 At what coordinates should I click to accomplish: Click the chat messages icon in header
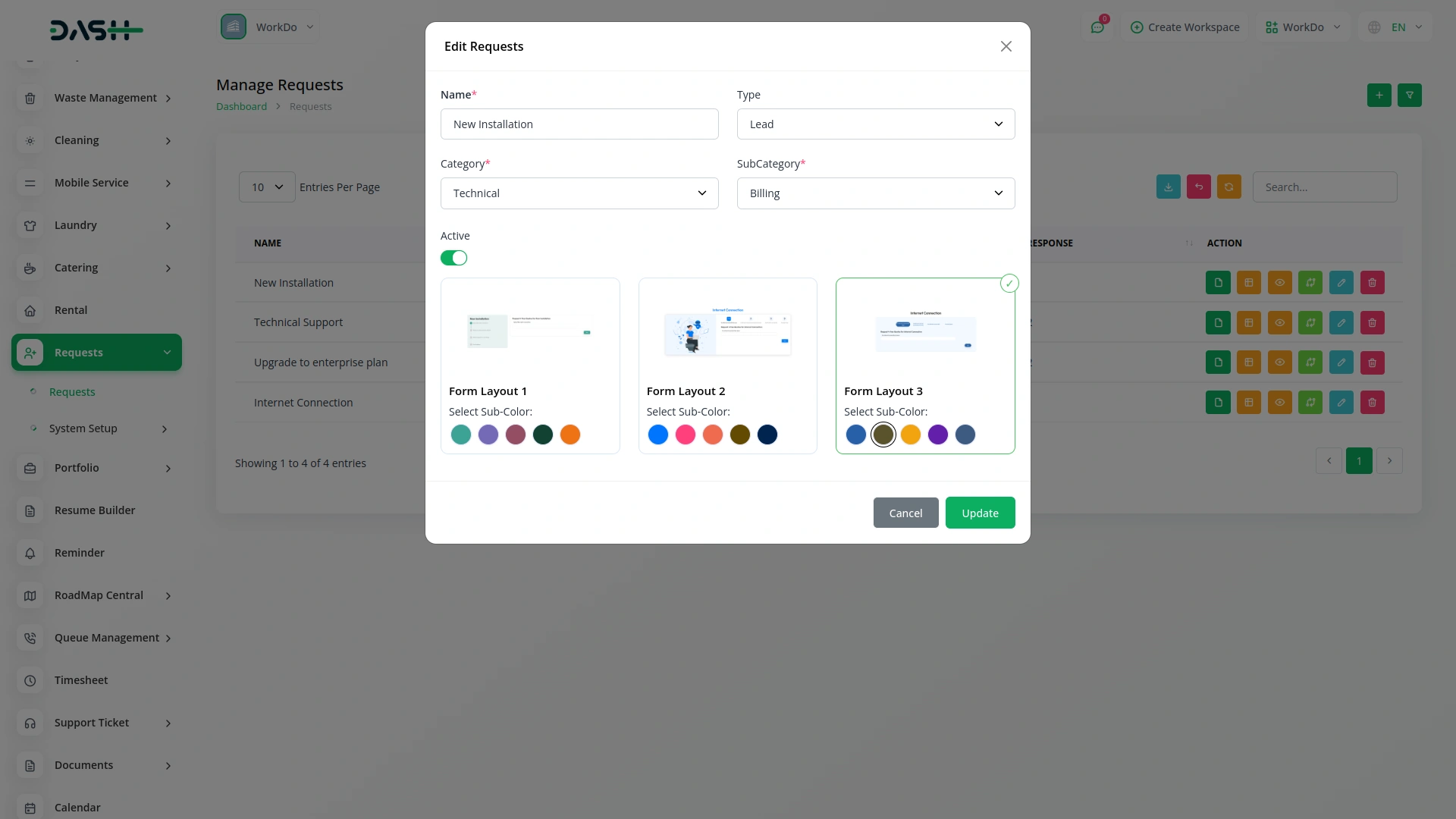(1097, 27)
